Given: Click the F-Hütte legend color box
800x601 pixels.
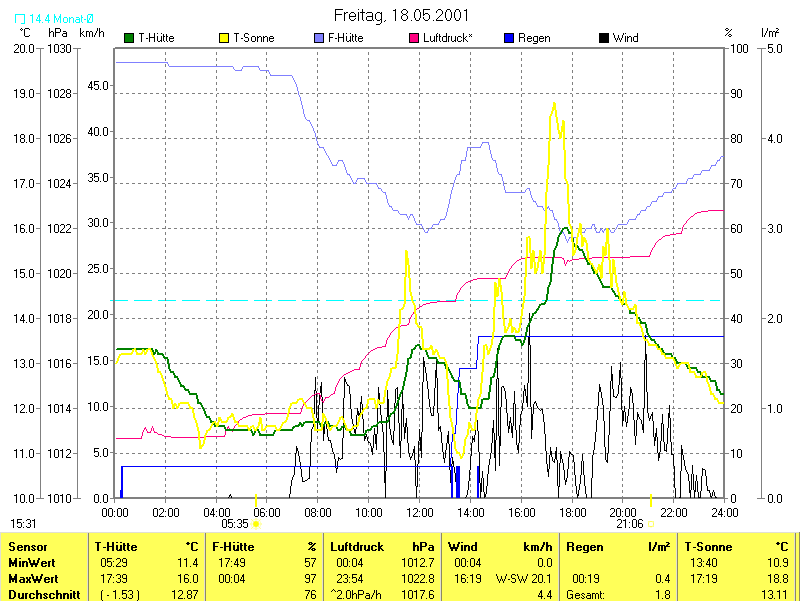Looking at the screenshot, I should [x=319, y=38].
